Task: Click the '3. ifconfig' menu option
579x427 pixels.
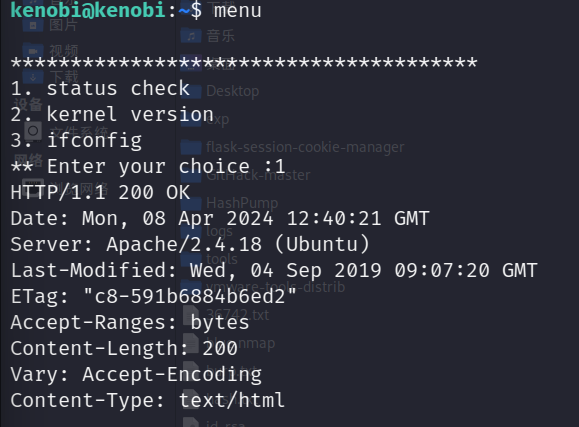Action: coord(76,141)
